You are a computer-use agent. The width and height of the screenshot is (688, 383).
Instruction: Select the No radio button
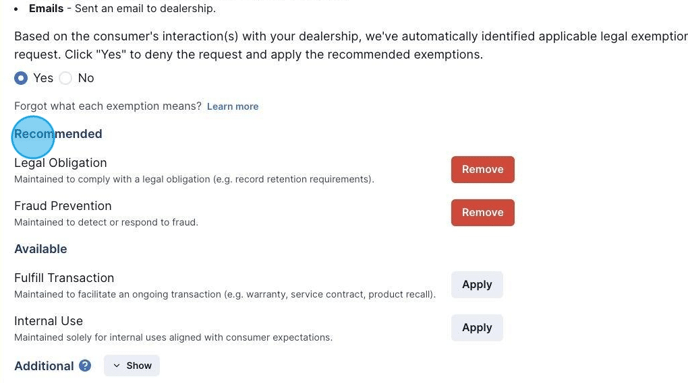pos(65,78)
